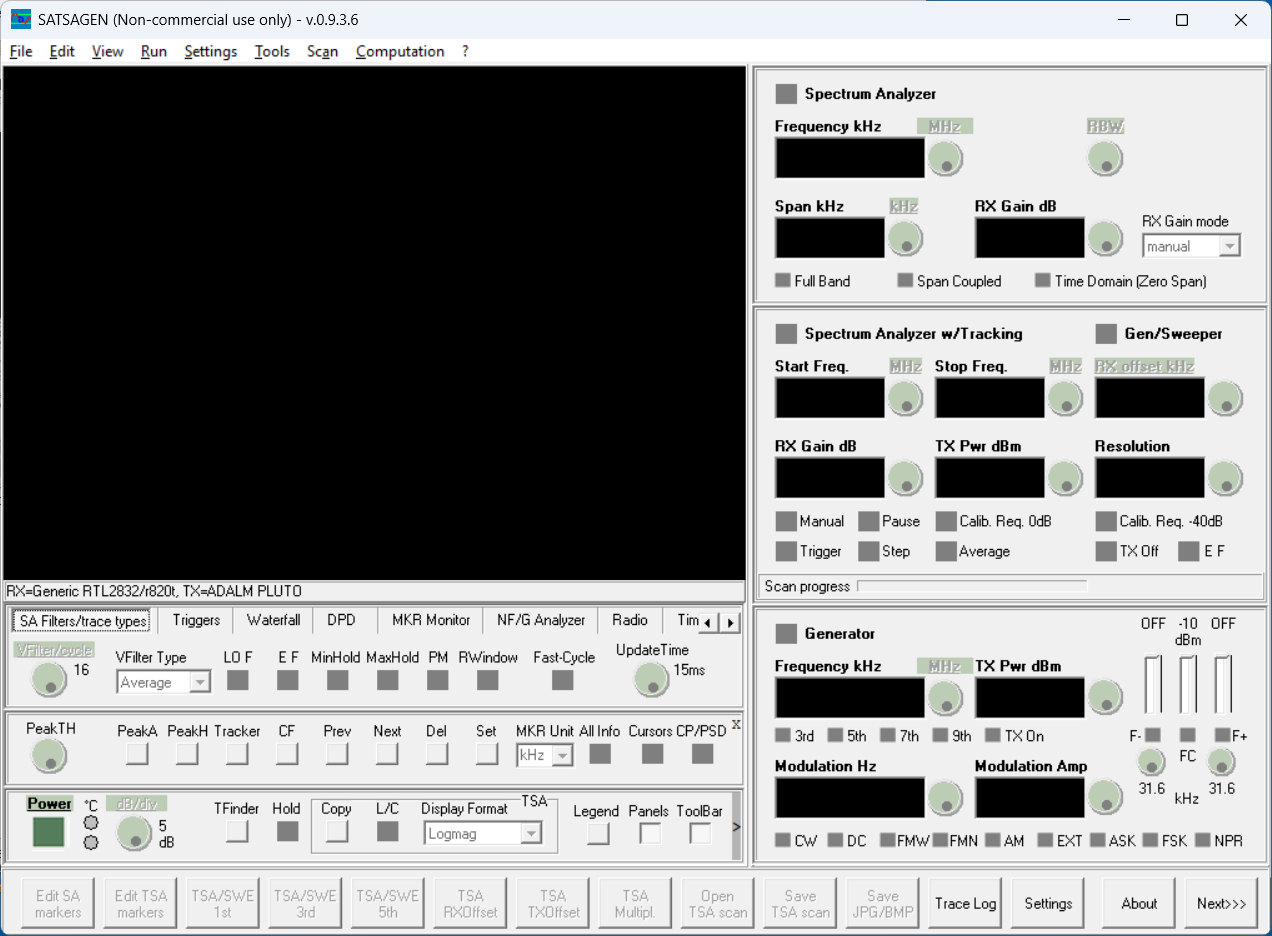
Task: Toggle the Span Coupled checkbox
Action: pos(905,281)
